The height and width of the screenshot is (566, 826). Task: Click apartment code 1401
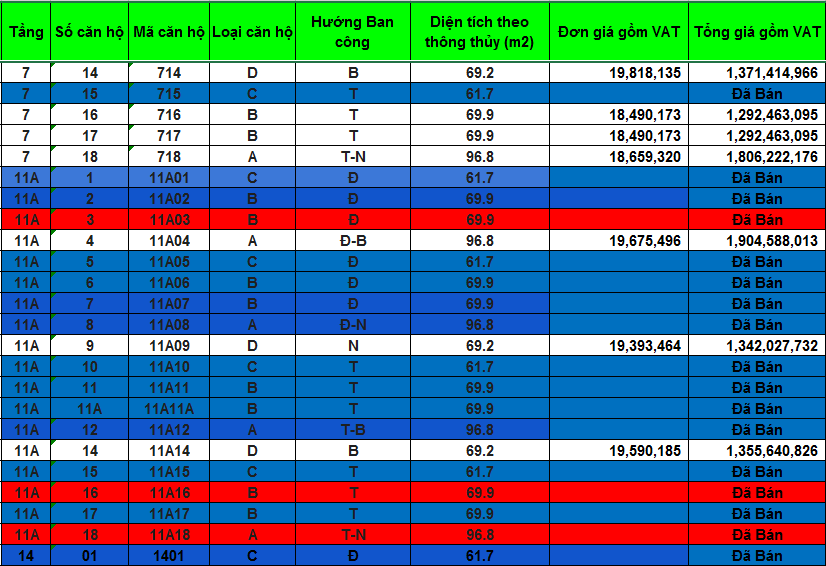[169, 555]
